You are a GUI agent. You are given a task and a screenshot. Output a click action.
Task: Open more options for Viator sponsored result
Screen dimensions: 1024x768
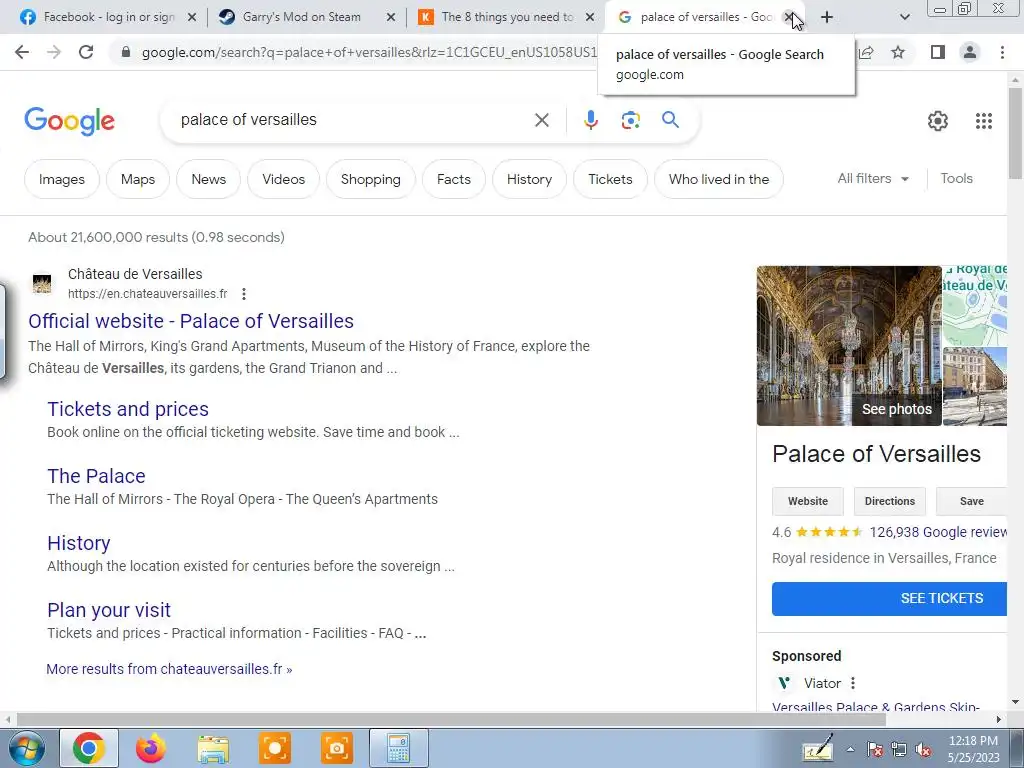click(853, 683)
